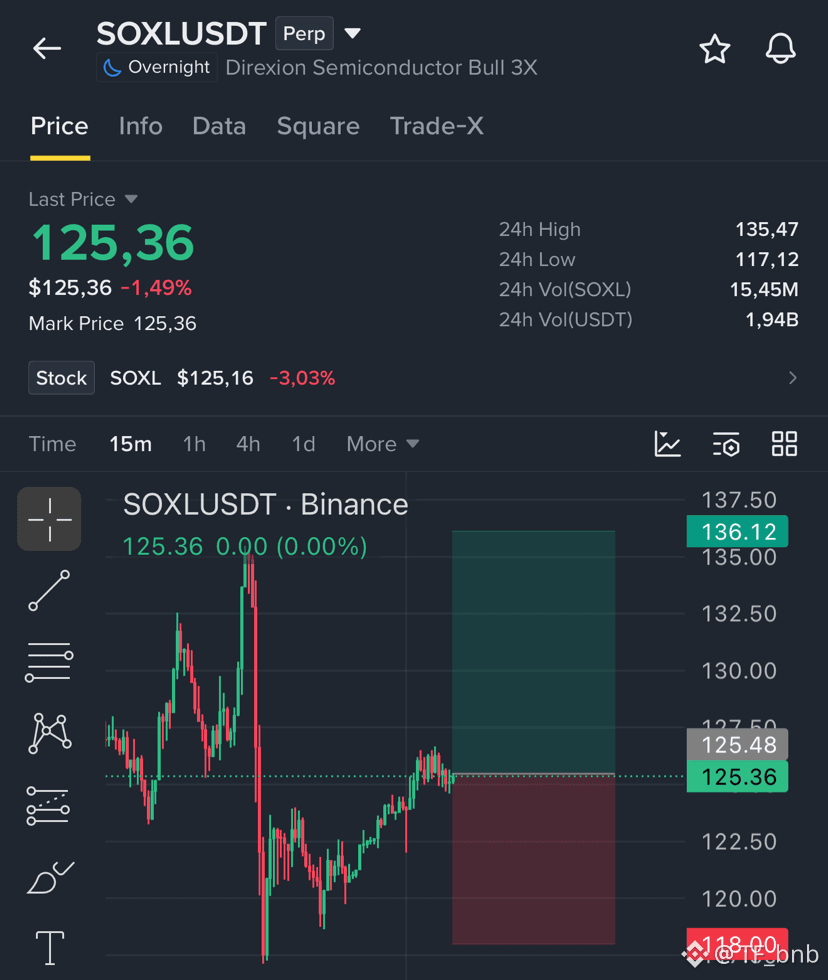Select the trend line drawing tool

[x=49, y=590]
